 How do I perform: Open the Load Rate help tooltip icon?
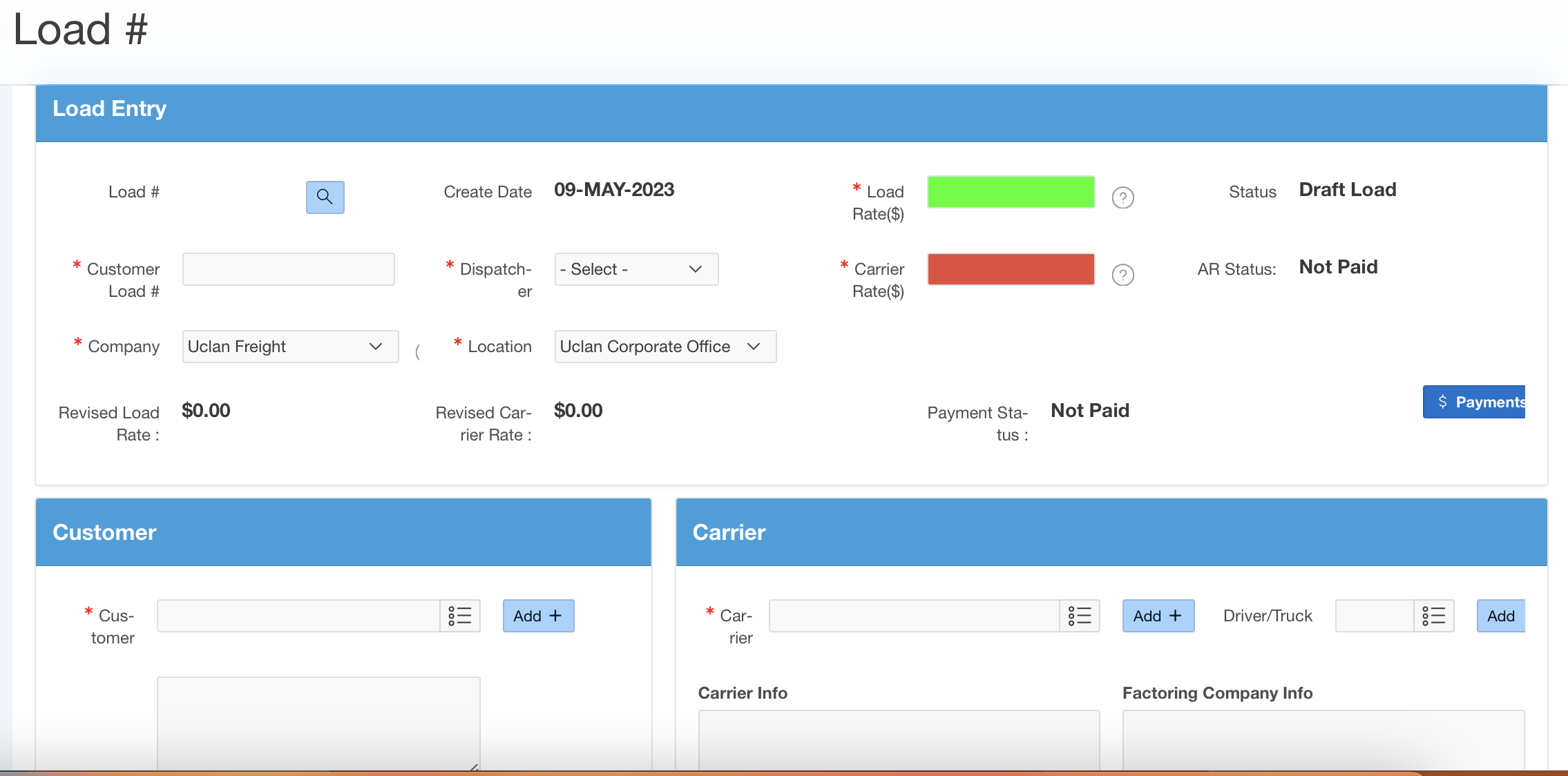pos(1122,197)
